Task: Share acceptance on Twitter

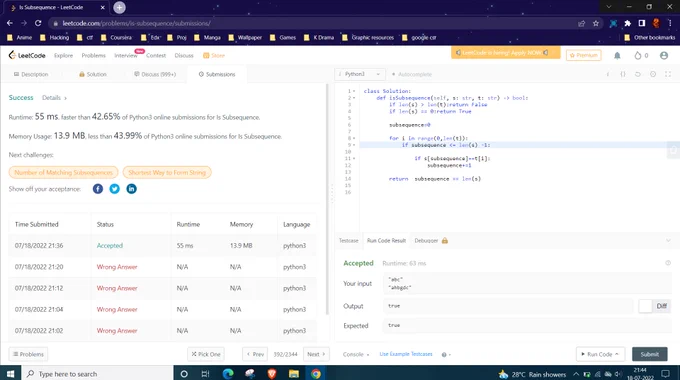Action: click(114, 189)
